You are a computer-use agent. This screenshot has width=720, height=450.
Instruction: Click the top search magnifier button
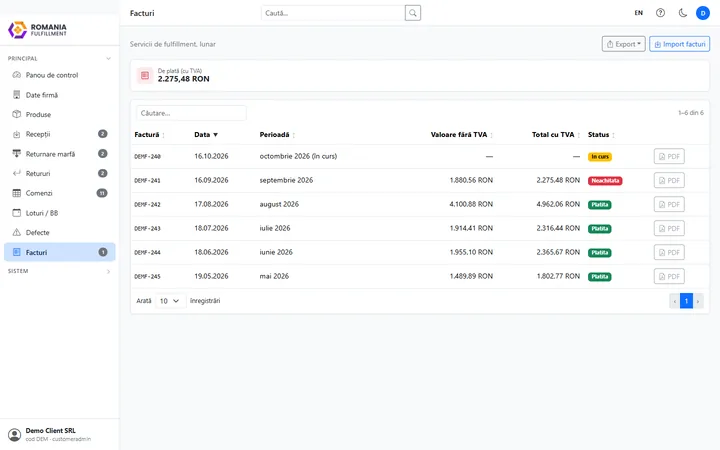coord(413,13)
